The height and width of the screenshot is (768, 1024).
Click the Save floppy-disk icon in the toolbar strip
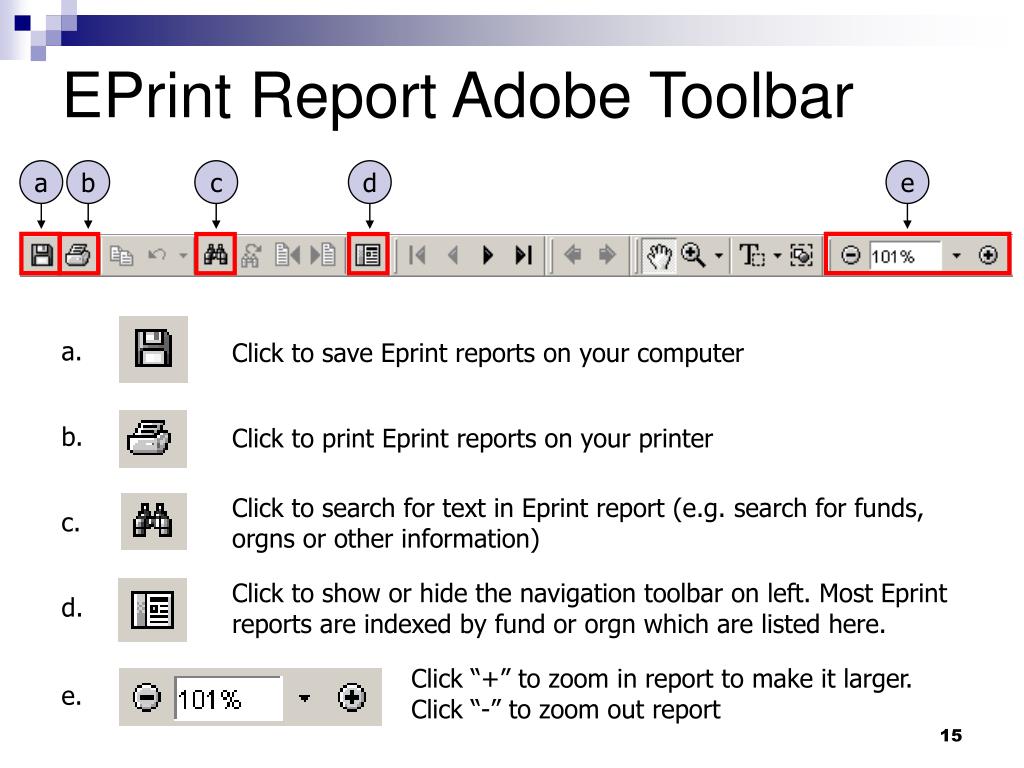41,255
